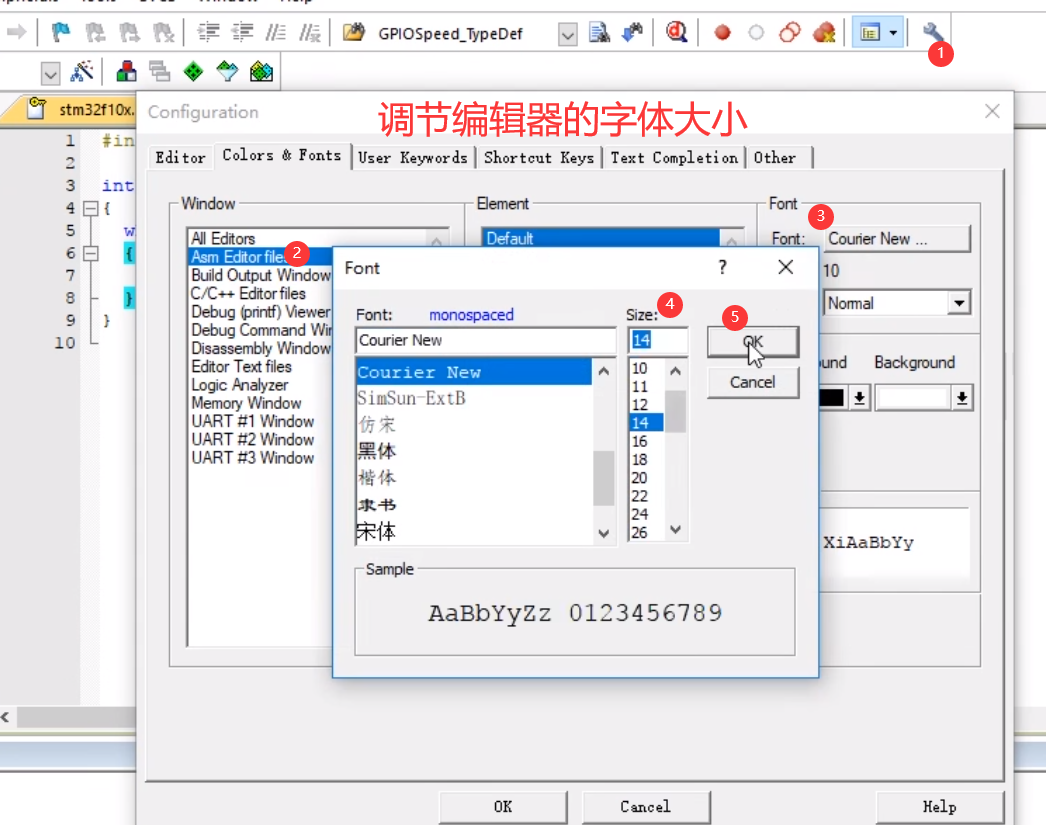1046x825 pixels.
Task: Open Configuration via the wrench icon
Action: [933, 32]
